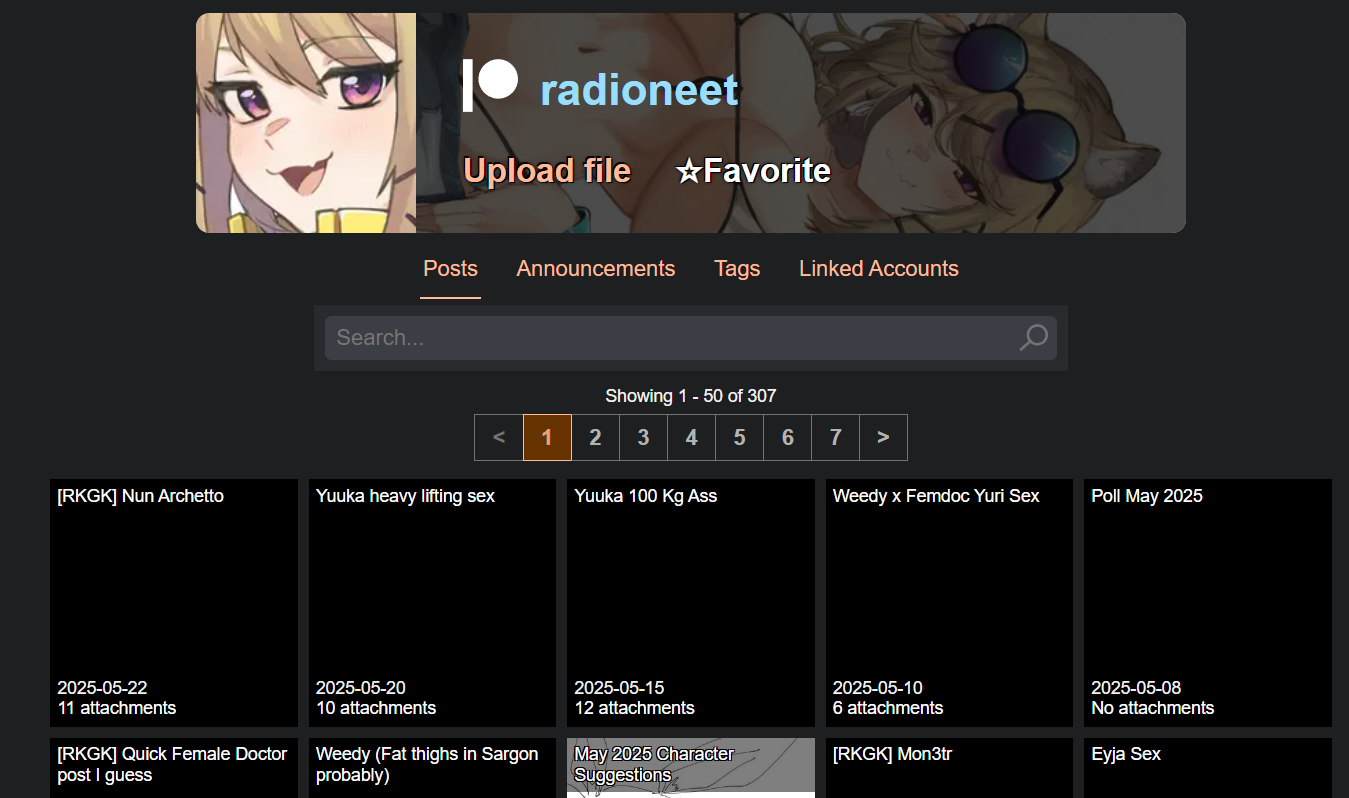Go to last page 7
Image resolution: width=1349 pixels, height=798 pixels.
pos(835,437)
